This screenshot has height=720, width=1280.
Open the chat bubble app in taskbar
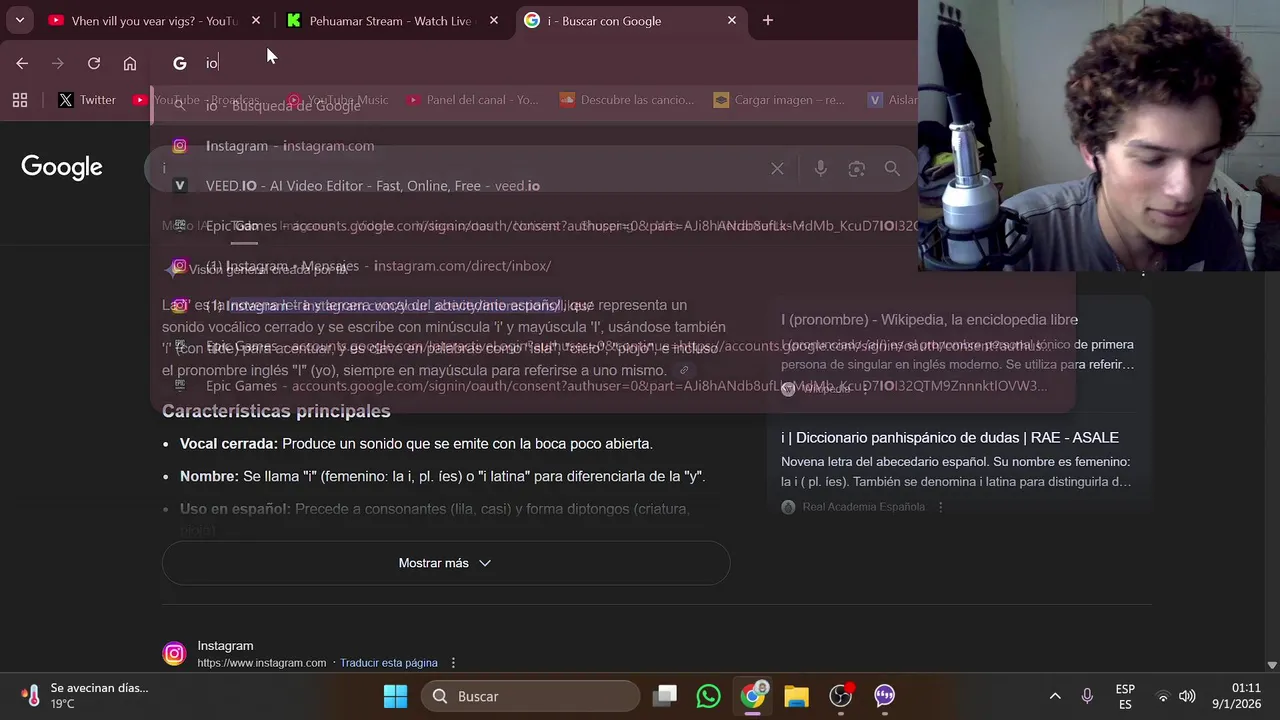tap(885, 696)
